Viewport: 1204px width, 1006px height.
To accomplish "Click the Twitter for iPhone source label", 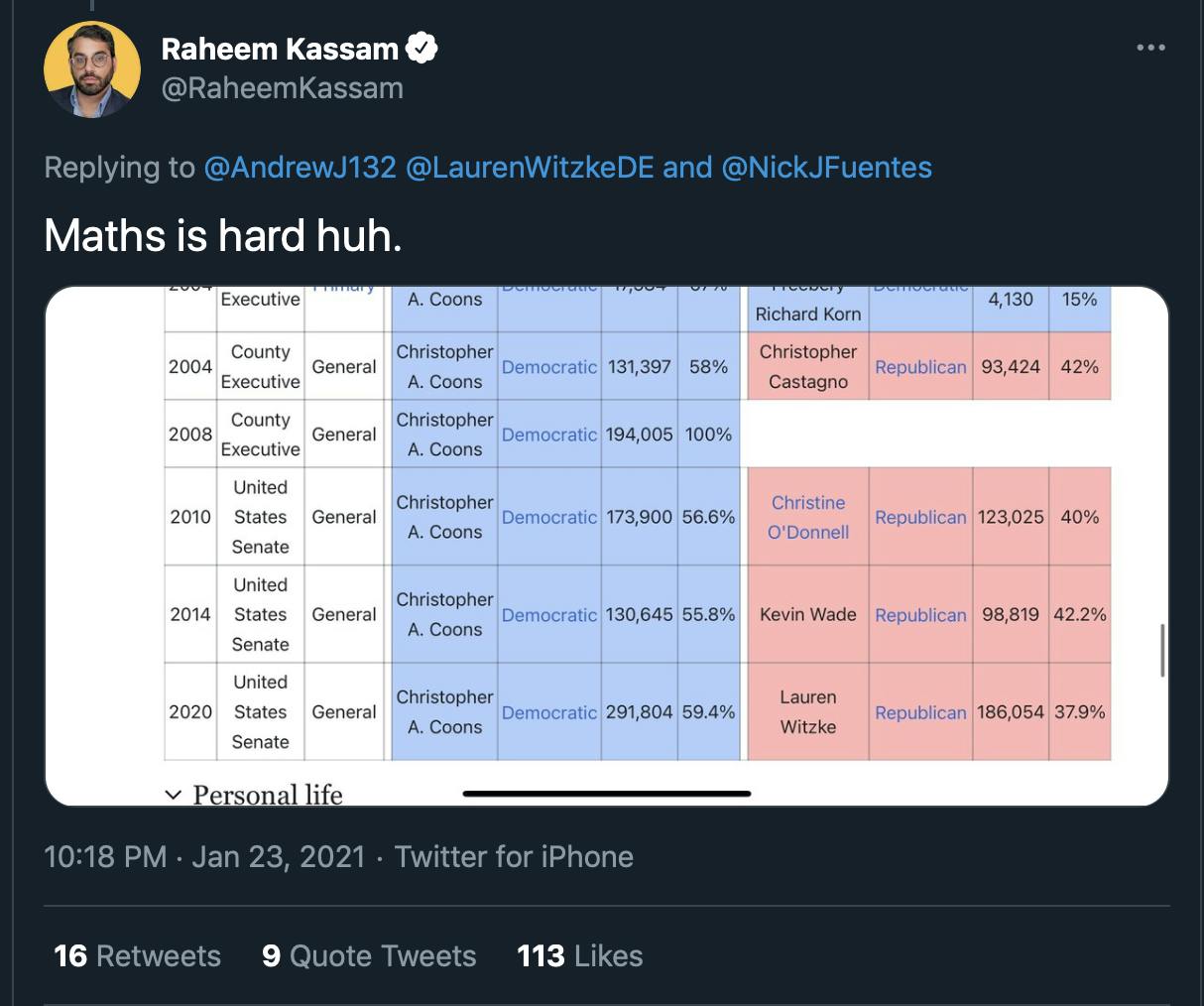I will pyautogui.click(x=514, y=856).
